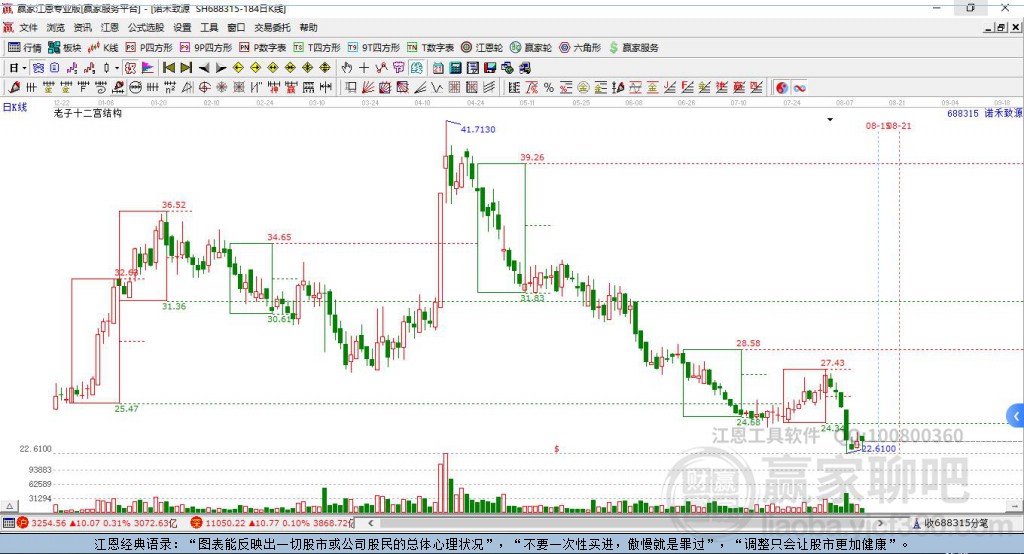Click the black right arrow icon
The height and width of the screenshot is (554, 1024).
click(221, 68)
